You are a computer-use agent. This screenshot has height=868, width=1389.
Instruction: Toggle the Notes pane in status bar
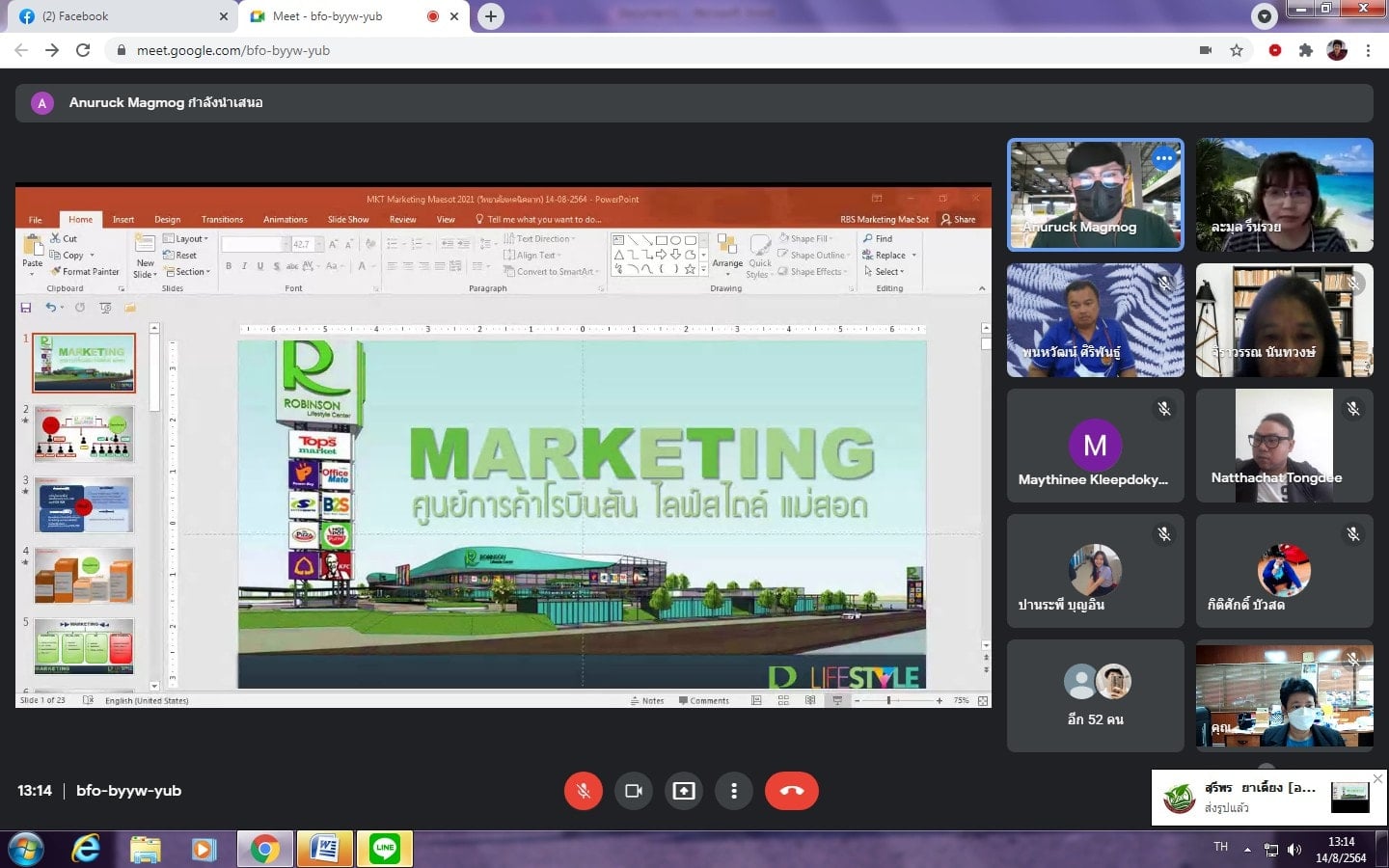pyautogui.click(x=647, y=701)
